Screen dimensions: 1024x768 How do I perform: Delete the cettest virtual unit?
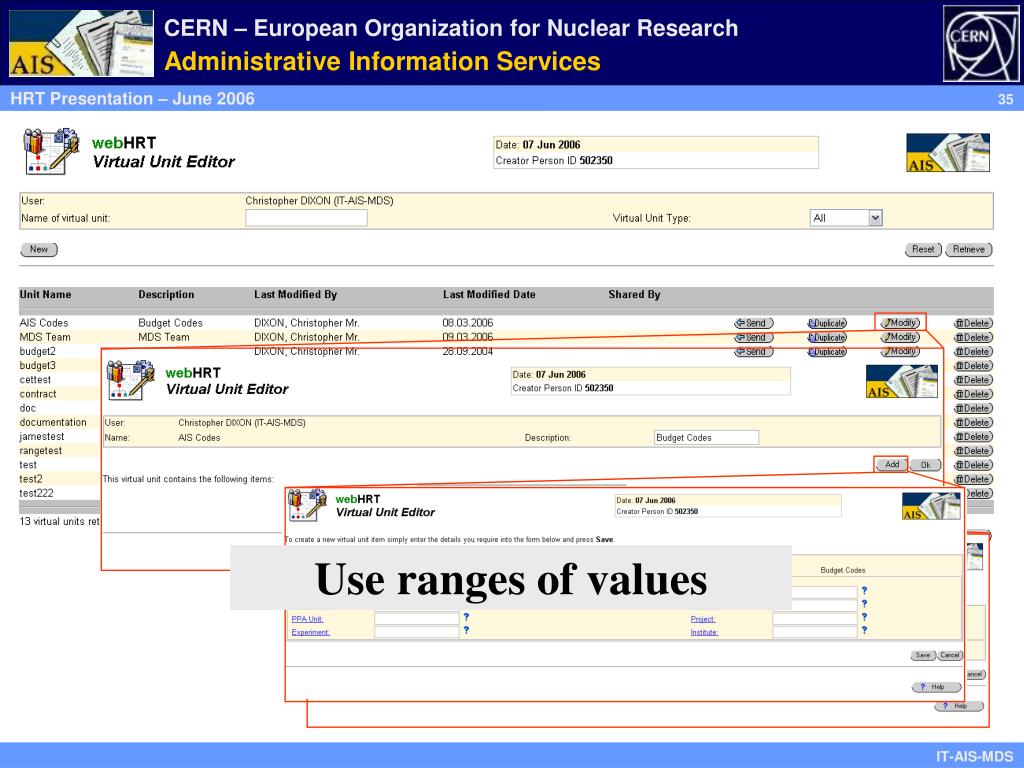(973, 380)
